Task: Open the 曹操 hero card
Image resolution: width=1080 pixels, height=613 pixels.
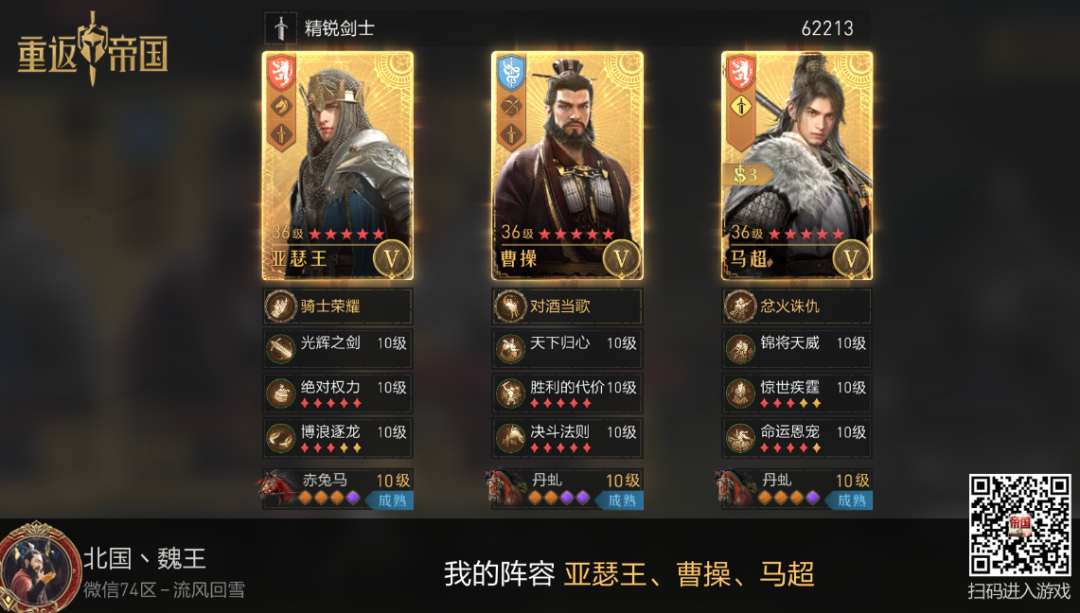Action: click(568, 166)
